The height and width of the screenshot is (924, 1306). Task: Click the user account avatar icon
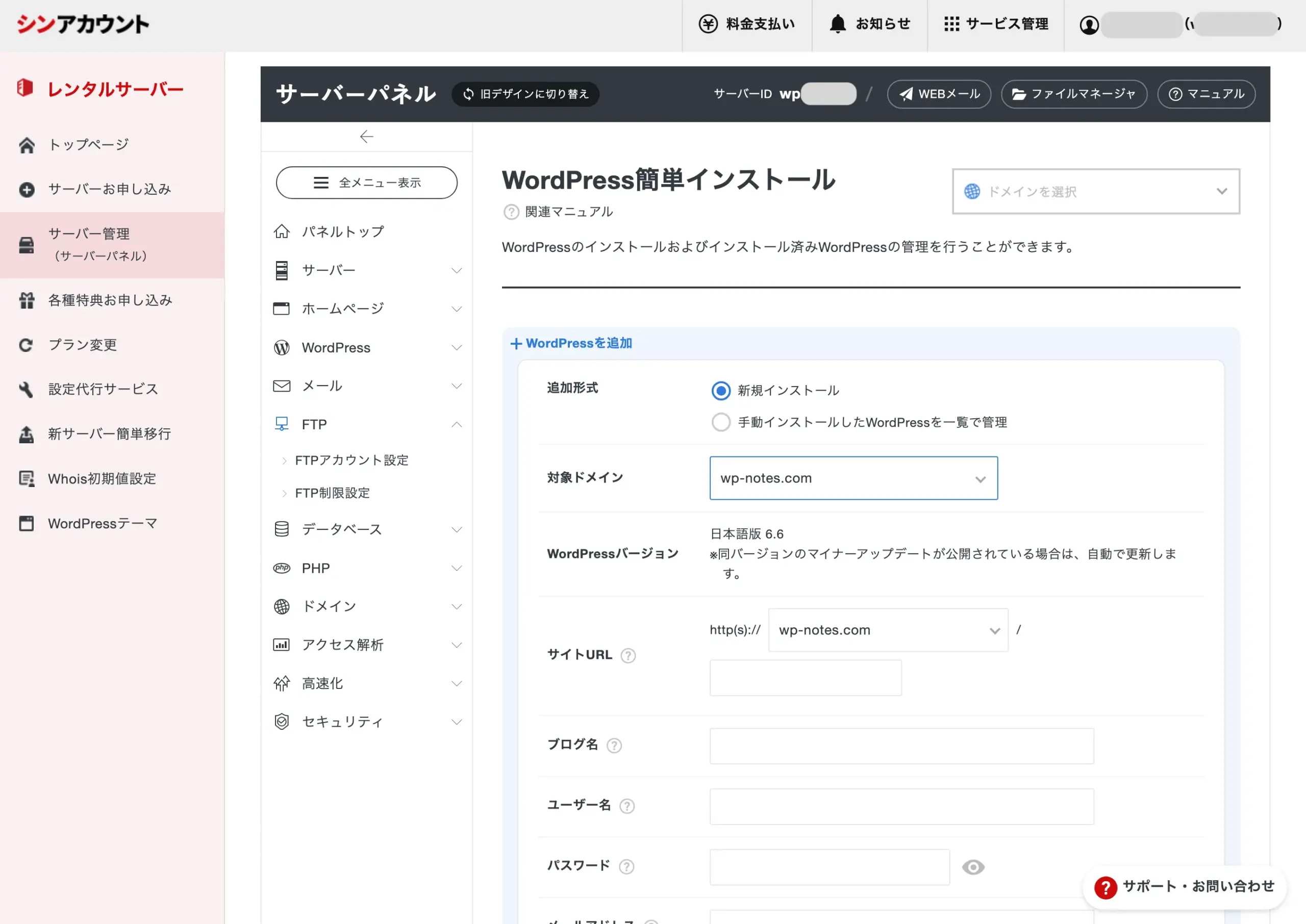[x=1089, y=25]
